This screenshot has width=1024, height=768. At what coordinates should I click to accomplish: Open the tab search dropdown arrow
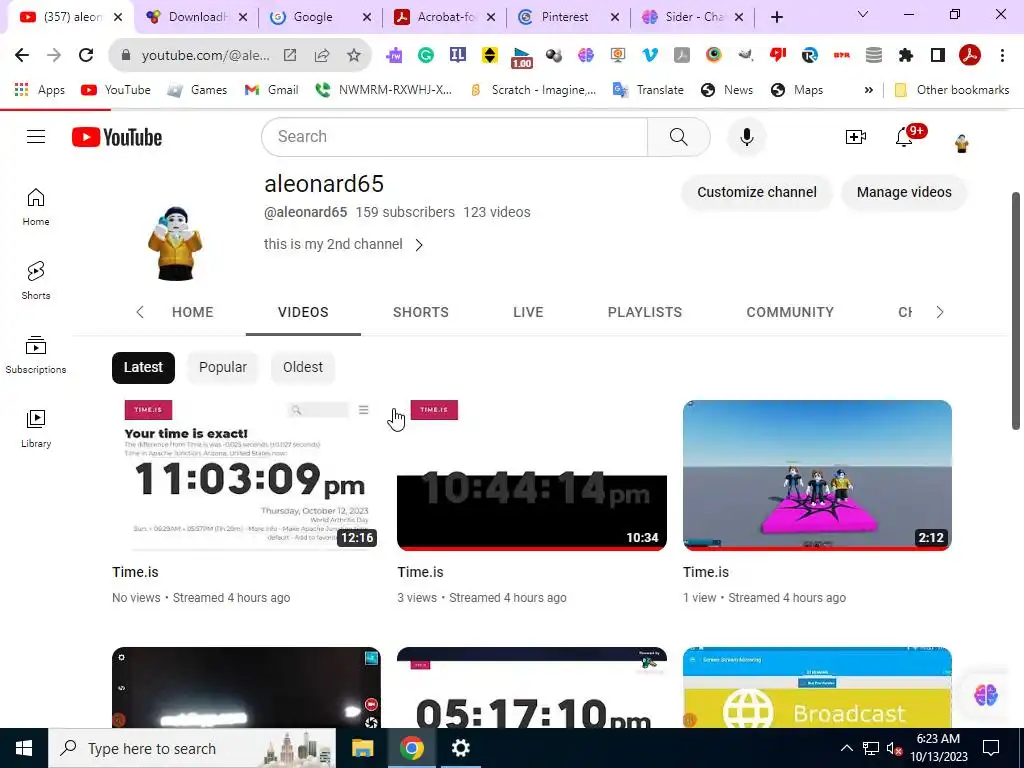(x=862, y=14)
